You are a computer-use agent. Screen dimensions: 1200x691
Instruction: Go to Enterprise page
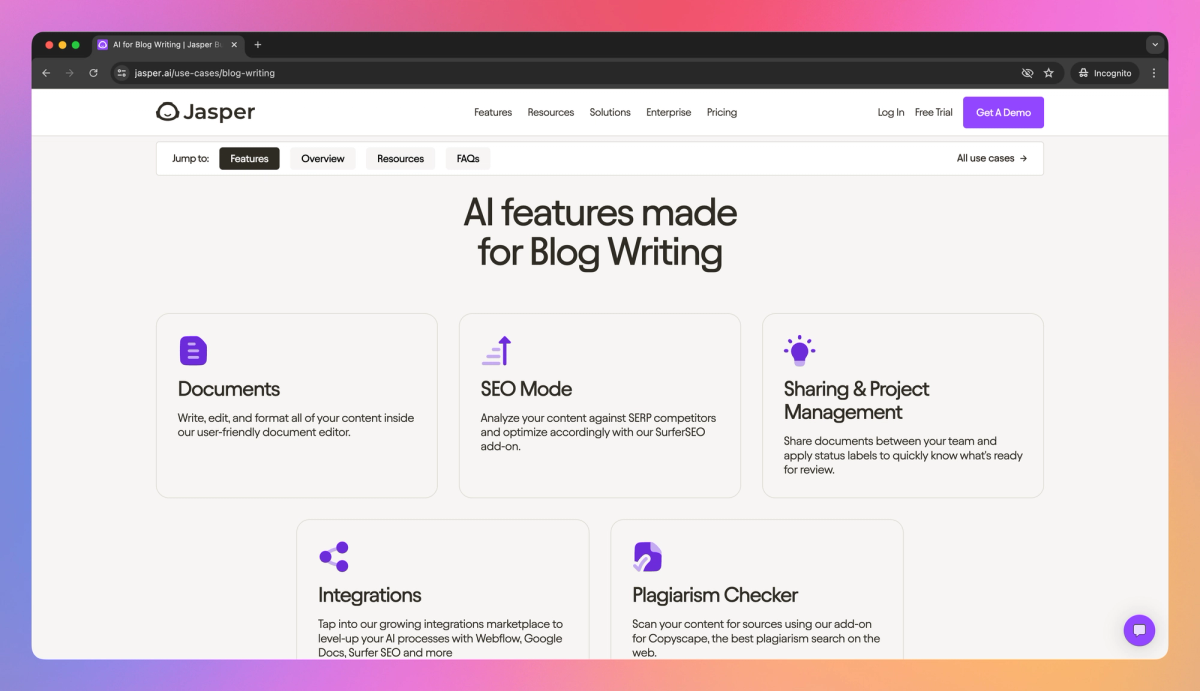click(x=669, y=113)
